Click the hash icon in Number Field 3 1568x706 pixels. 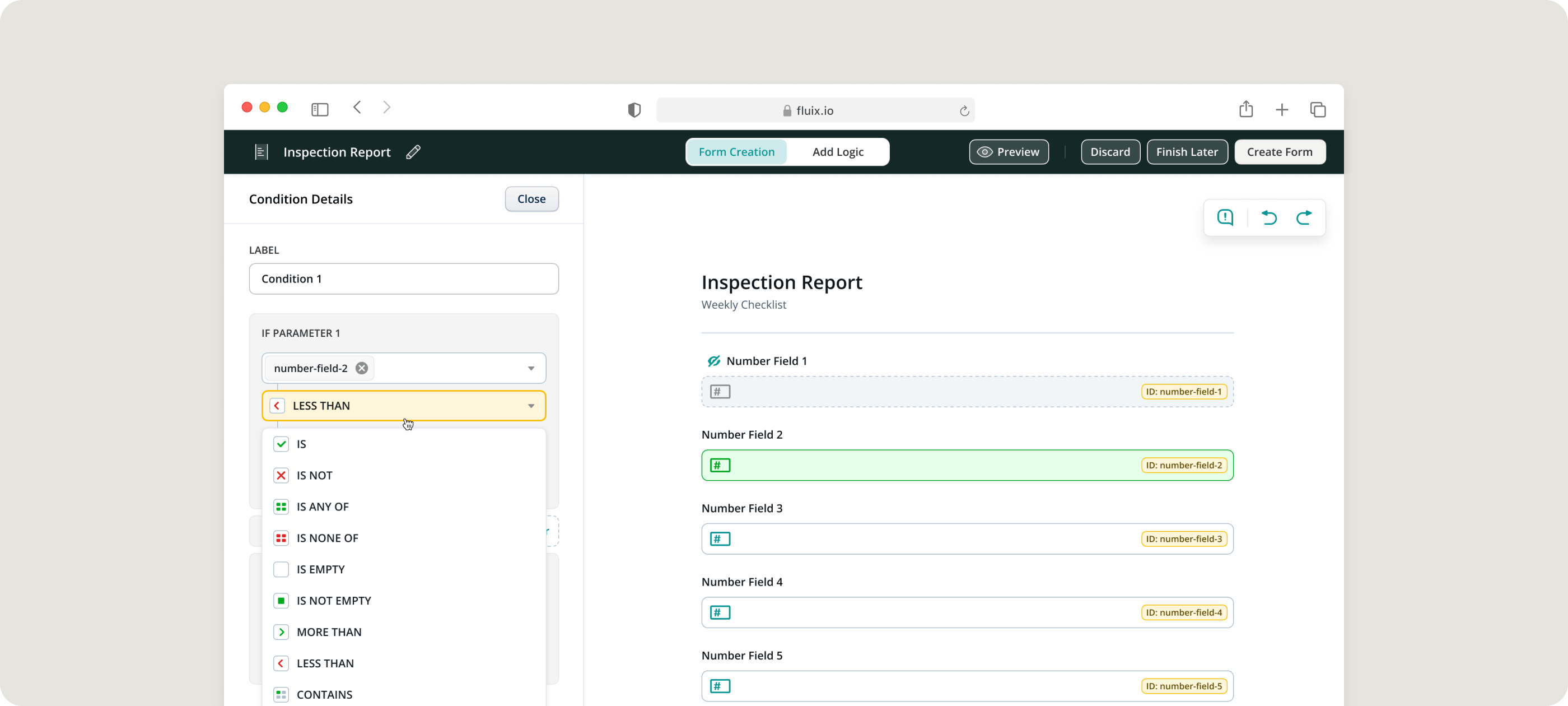tap(720, 539)
